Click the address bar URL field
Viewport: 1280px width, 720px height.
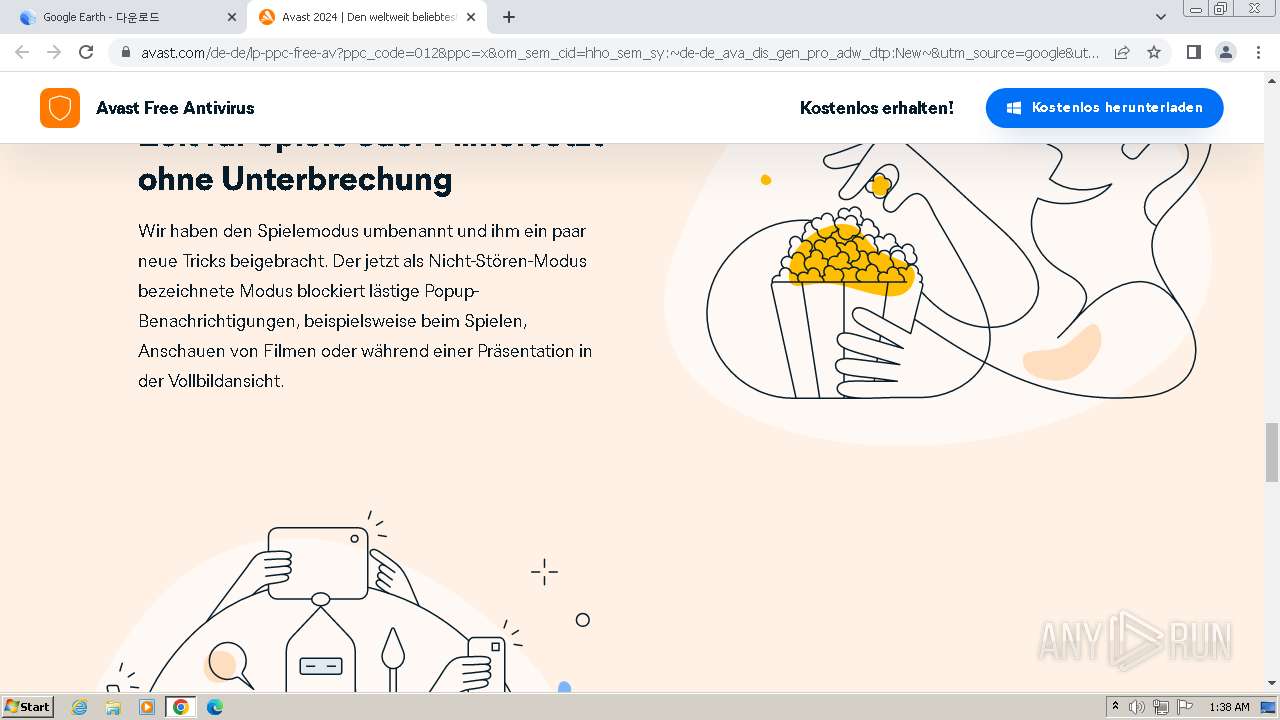point(620,52)
